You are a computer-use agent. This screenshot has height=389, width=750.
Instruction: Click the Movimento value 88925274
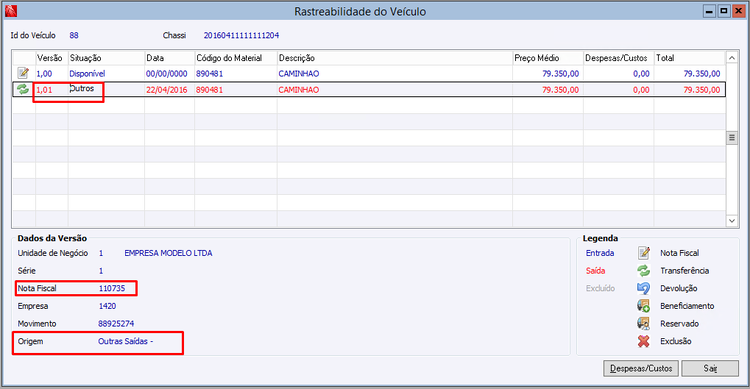(116, 323)
